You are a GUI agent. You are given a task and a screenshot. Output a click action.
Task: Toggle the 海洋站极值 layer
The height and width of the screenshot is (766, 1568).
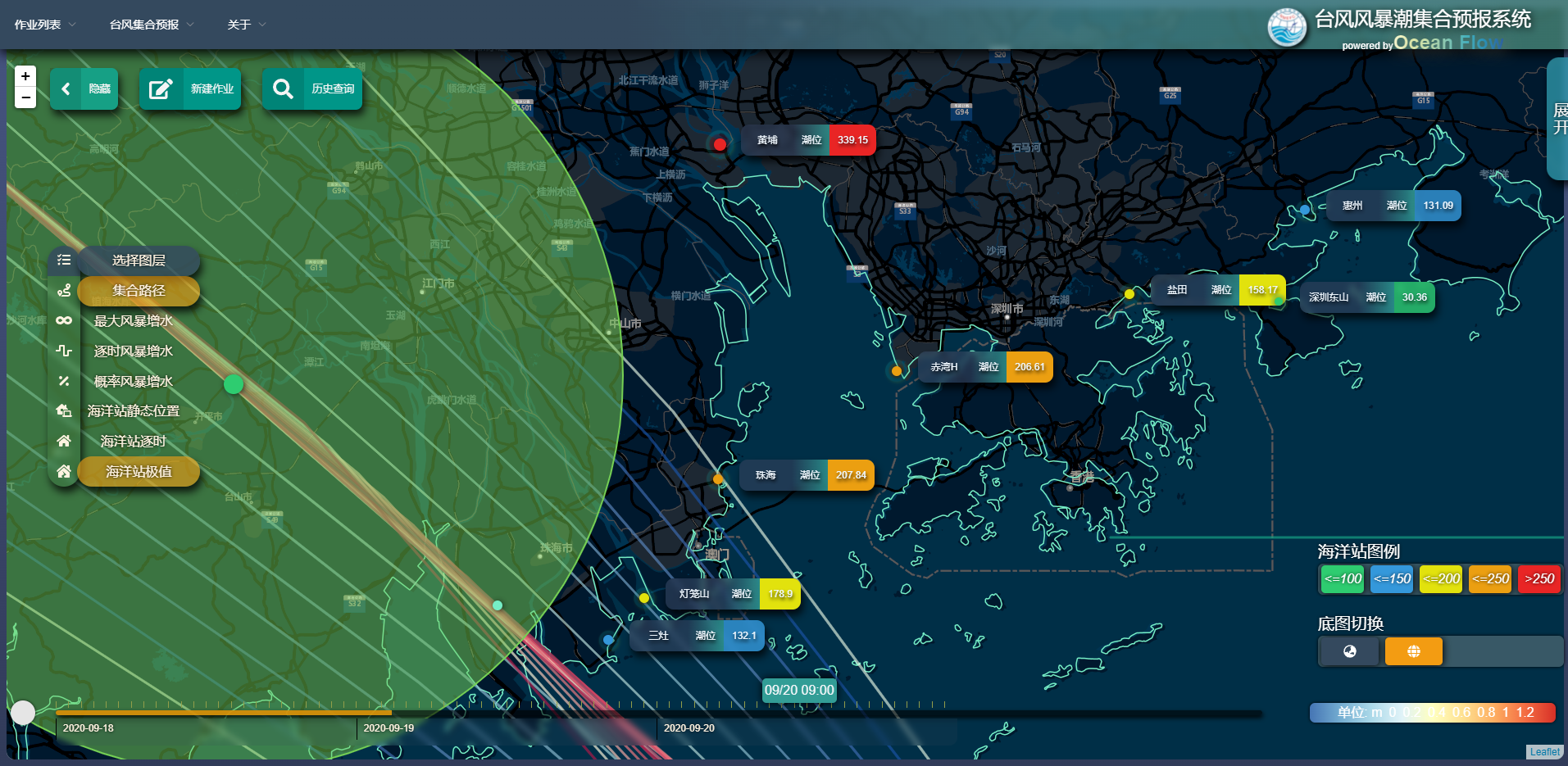(x=139, y=471)
